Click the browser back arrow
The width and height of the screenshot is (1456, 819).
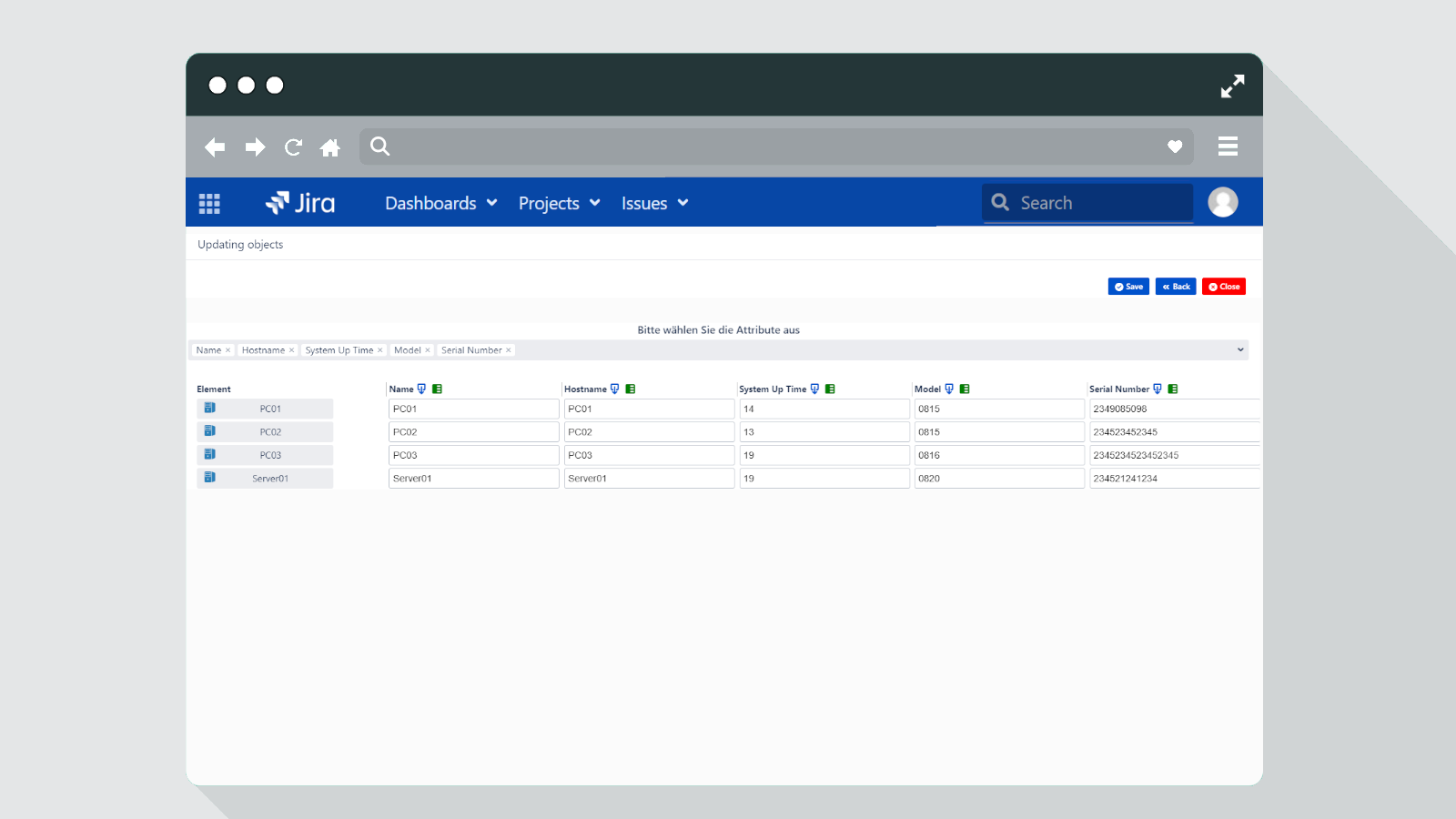click(215, 147)
